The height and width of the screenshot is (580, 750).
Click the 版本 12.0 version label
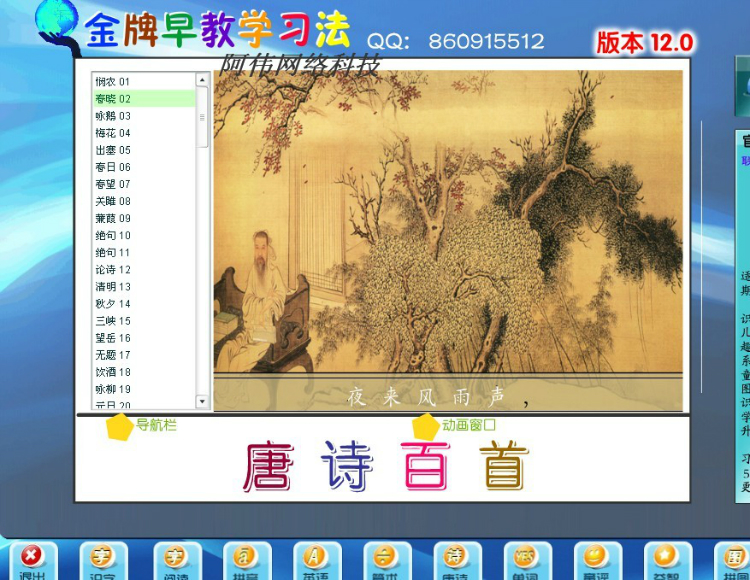click(644, 42)
